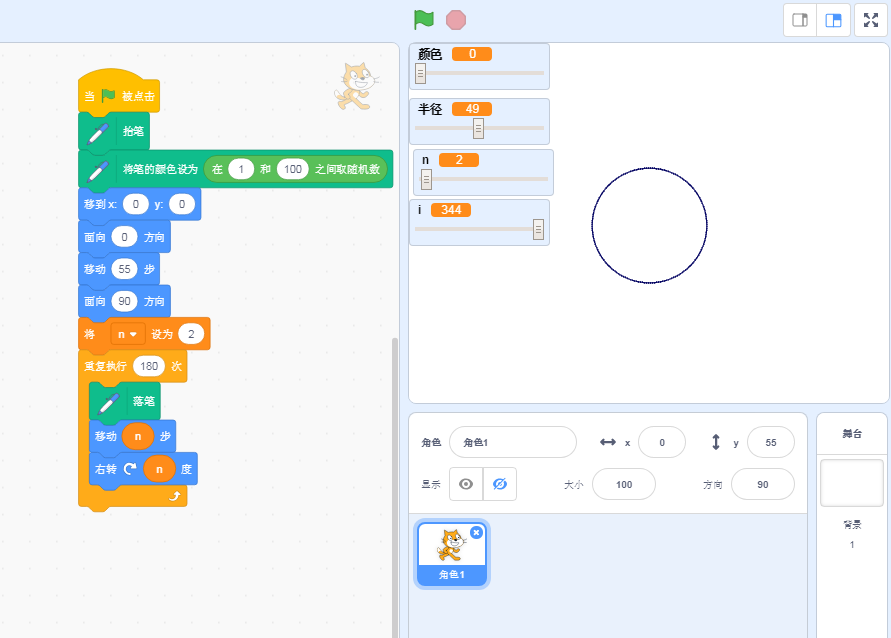Image resolution: width=891 pixels, height=638 pixels.
Task: Show the sprite with the eye button
Action: coord(466,484)
